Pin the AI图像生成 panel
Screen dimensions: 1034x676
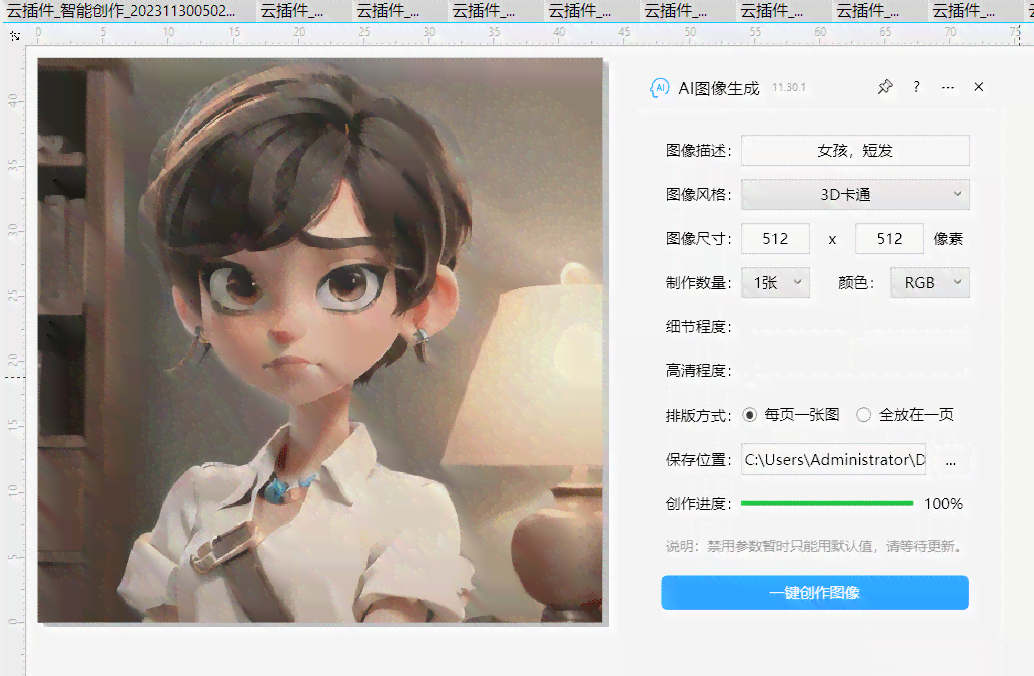885,87
